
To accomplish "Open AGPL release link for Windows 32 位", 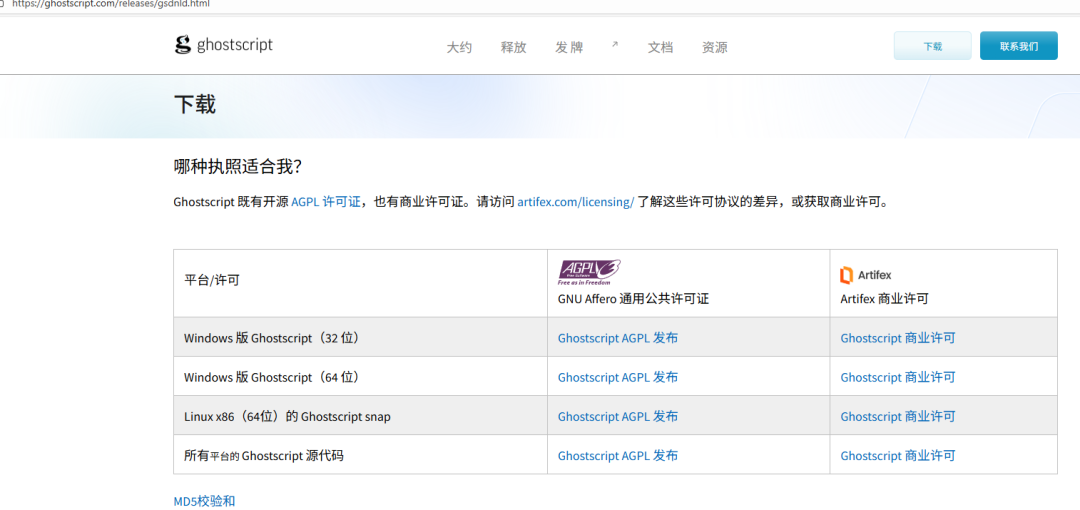I will 618,338.
